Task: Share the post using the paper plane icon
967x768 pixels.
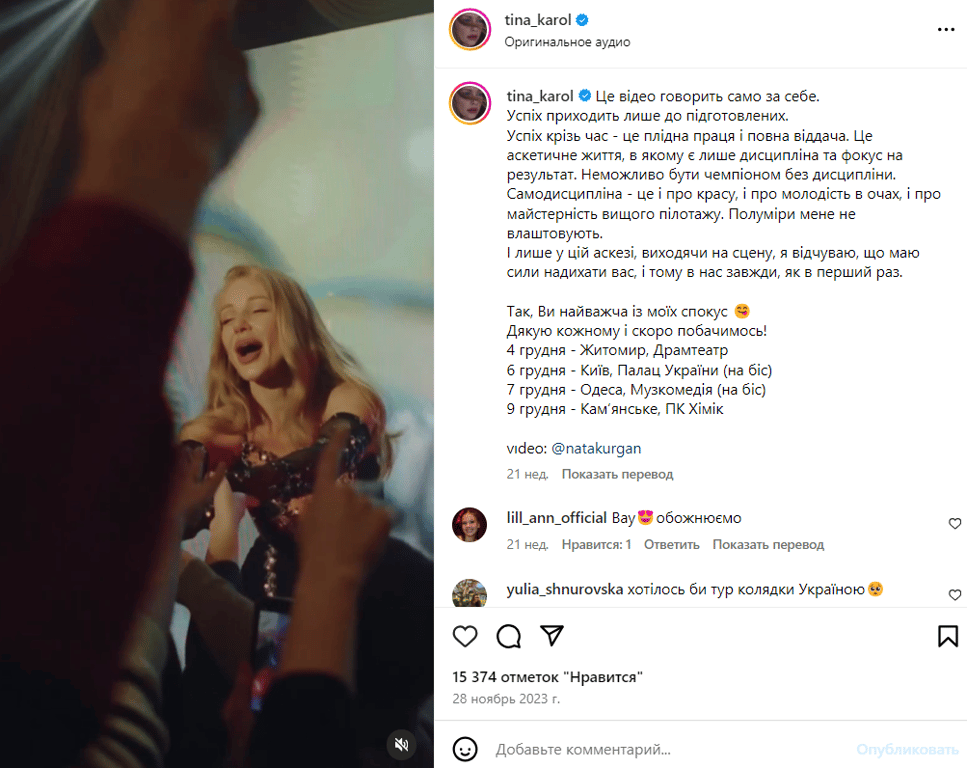Action: [x=551, y=636]
